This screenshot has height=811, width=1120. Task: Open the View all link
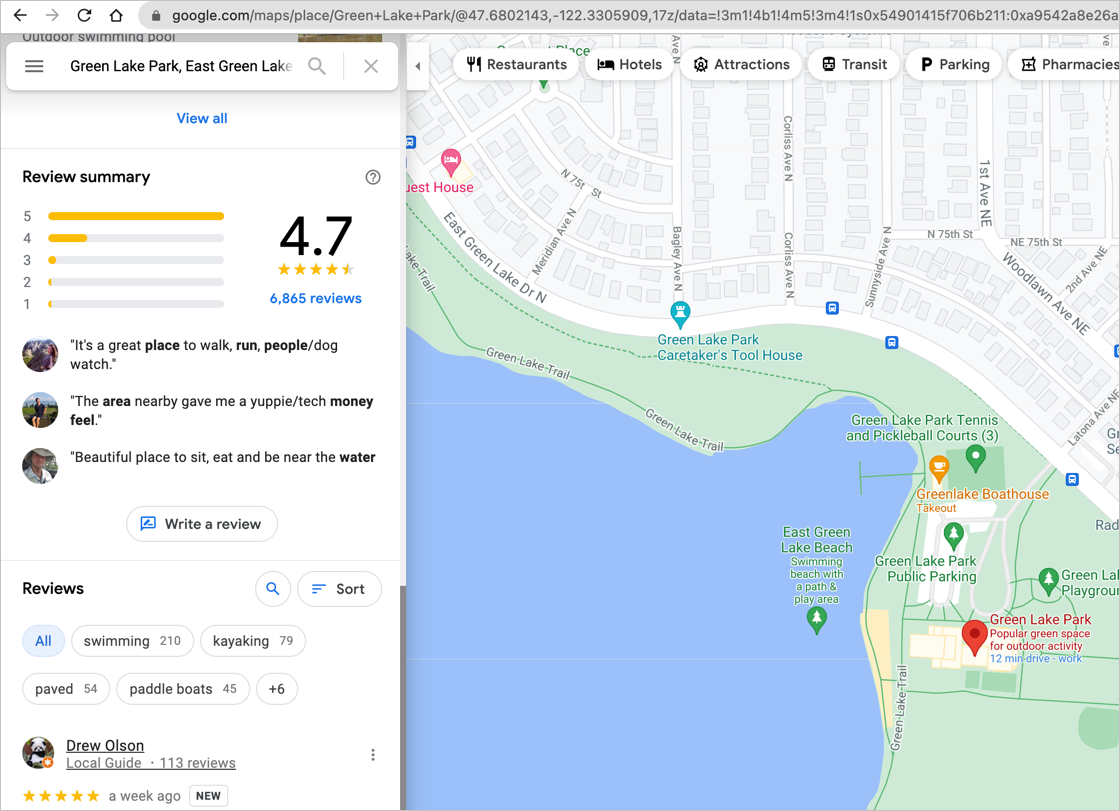coord(202,119)
